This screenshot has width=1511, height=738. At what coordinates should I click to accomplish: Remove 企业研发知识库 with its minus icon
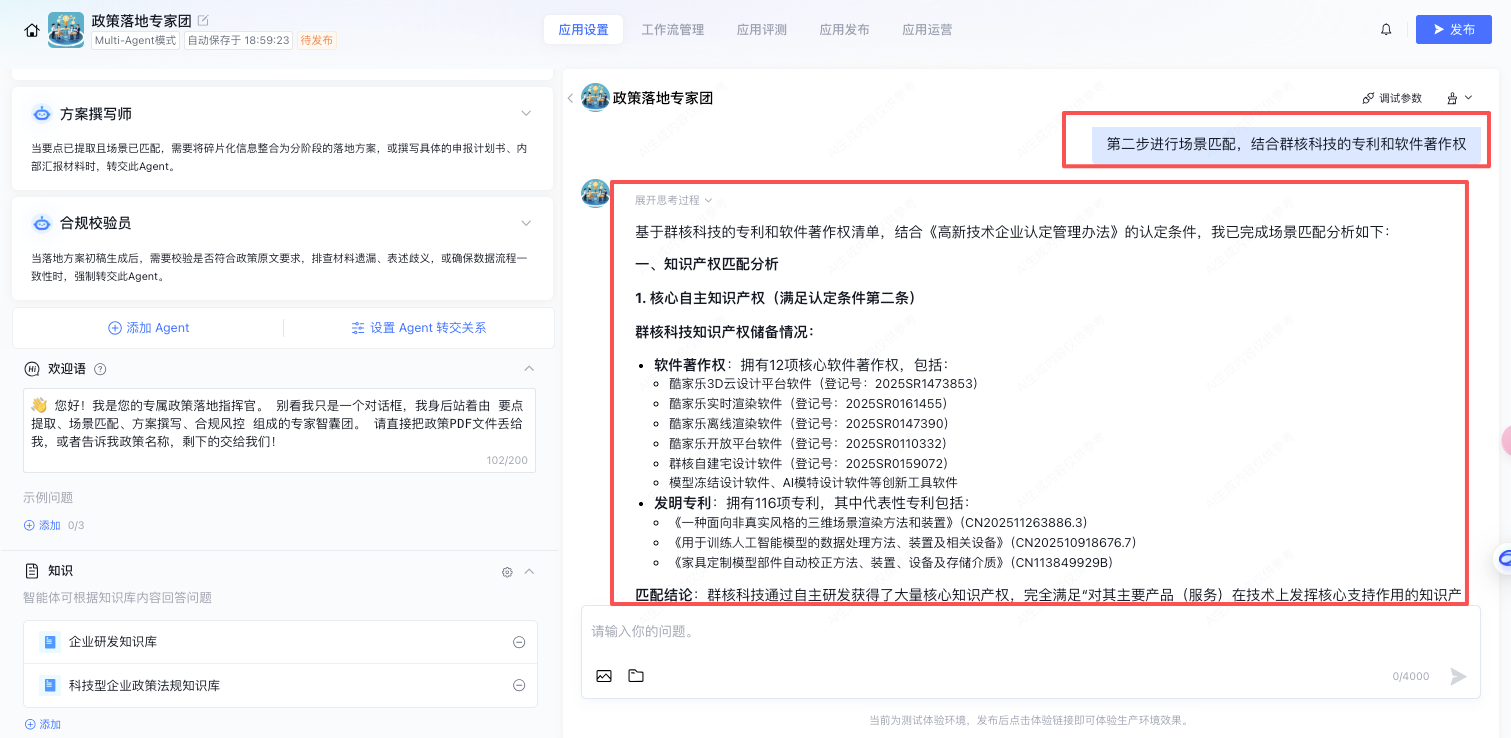click(519, 642)
